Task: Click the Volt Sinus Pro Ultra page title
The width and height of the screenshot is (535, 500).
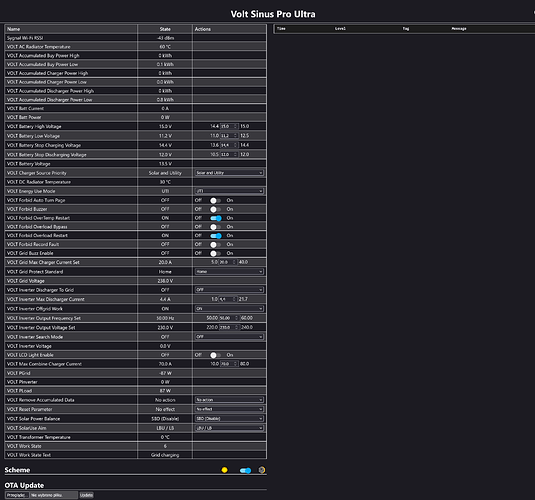Action: point(273,14)
